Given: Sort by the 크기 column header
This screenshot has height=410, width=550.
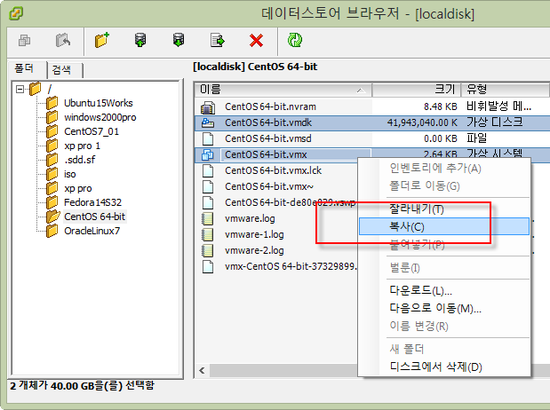Looking at the screenshot, I should point(416,89).
